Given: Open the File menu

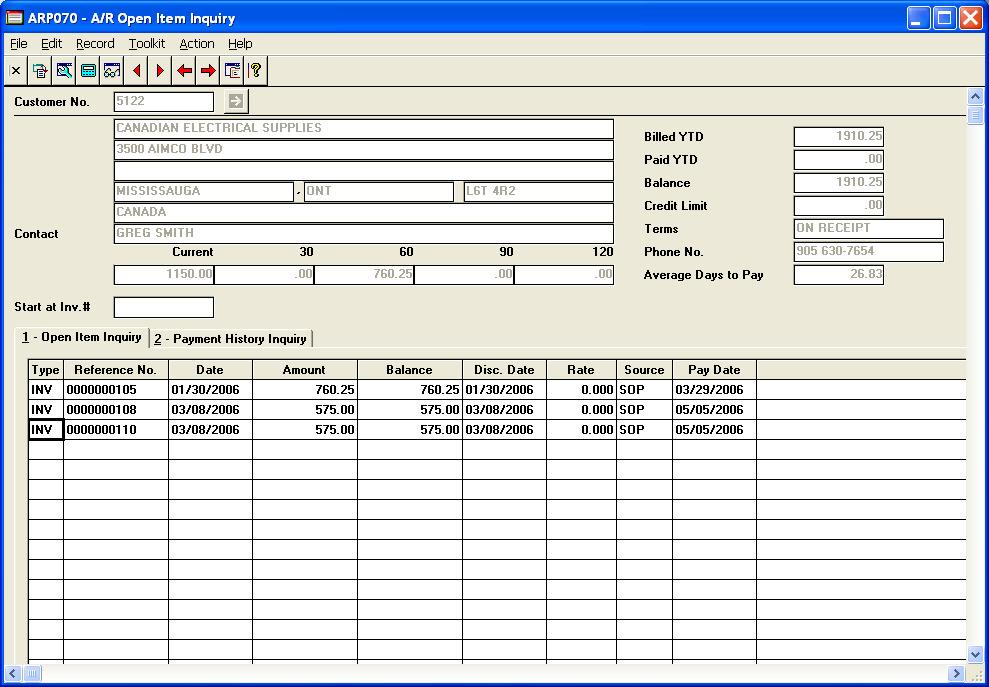Looking at the screenshot, I should point(19,44).
